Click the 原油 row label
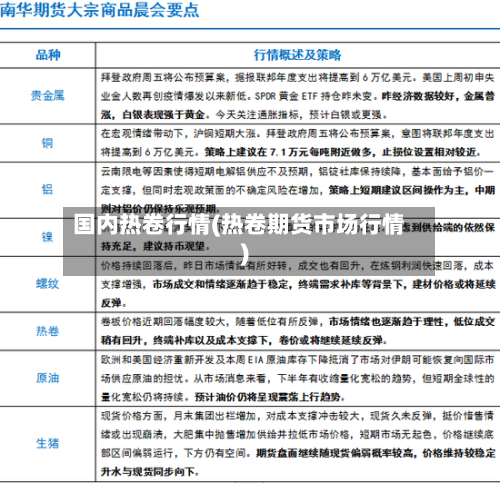500x483 pixels. [48, 378]
